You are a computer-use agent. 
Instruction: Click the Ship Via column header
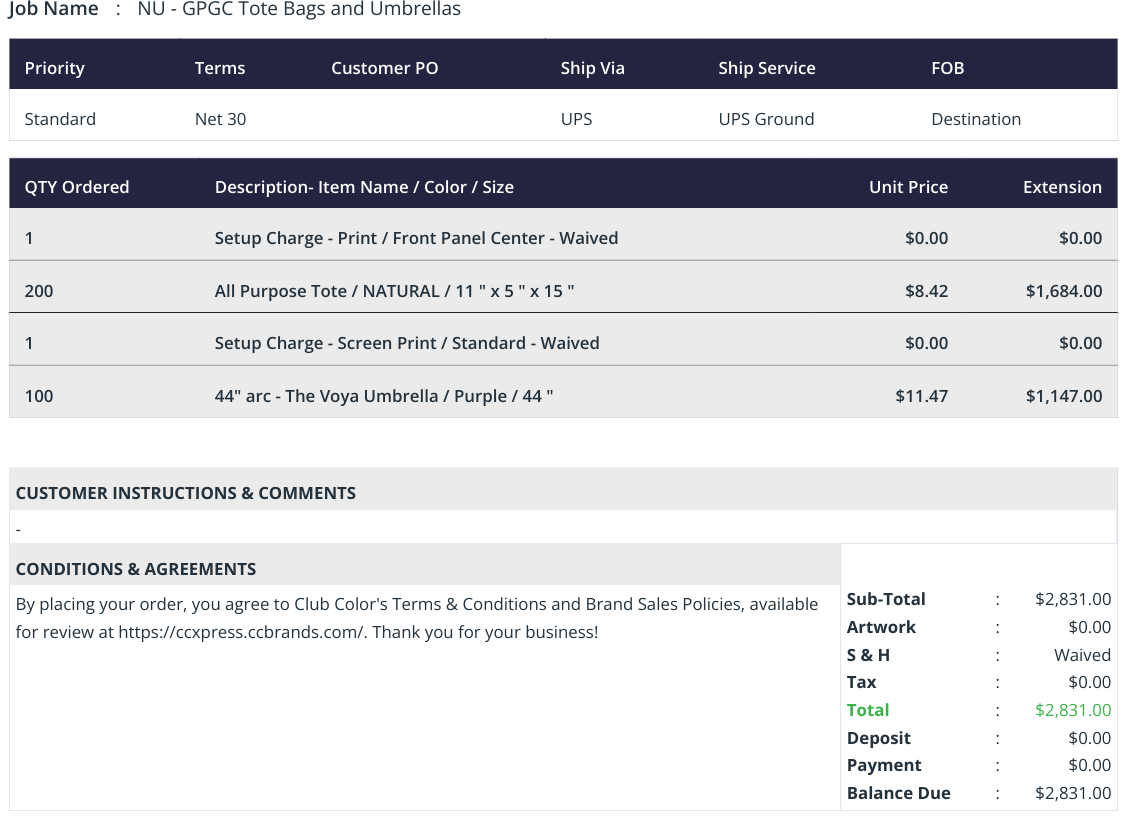point(592,68)
